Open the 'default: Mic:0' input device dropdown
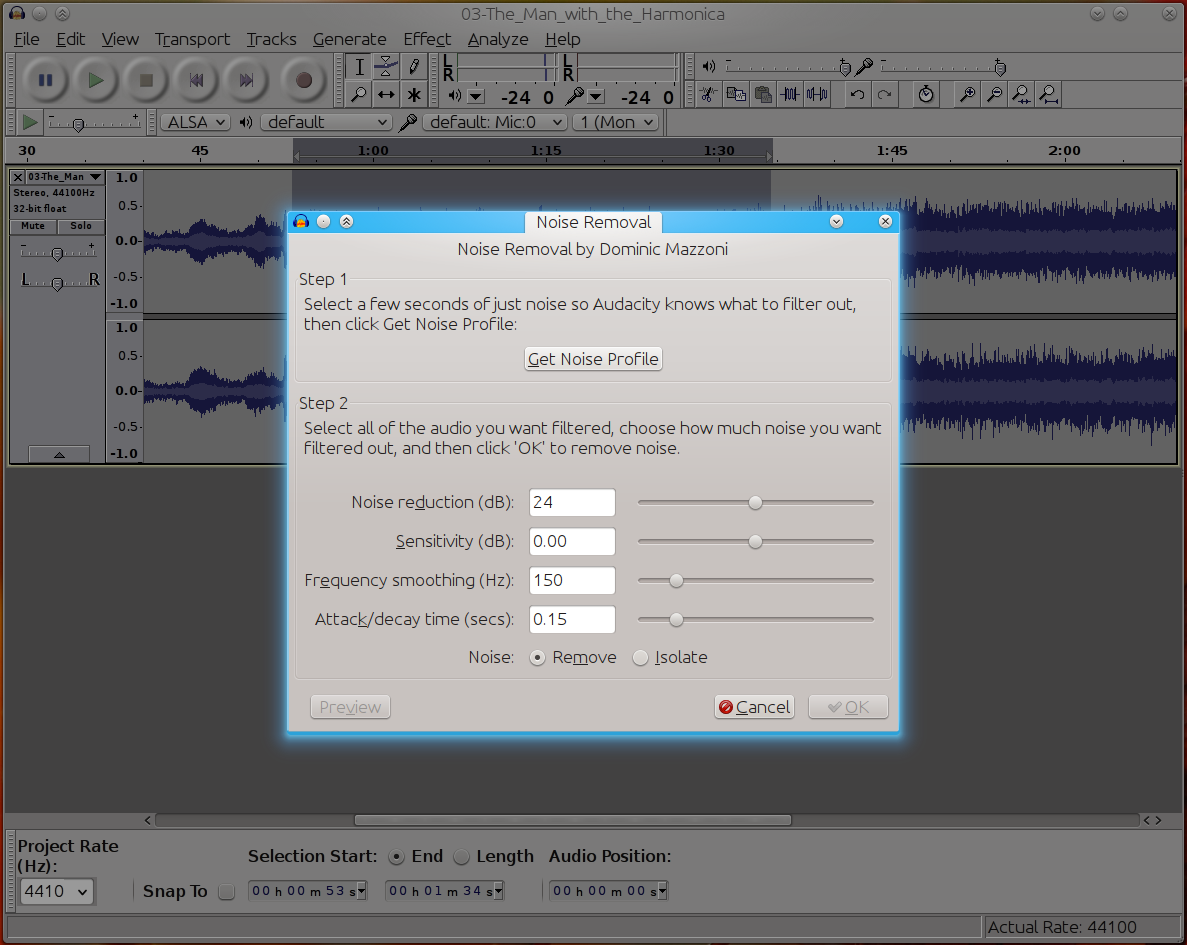Screen dimensions: 1187x945 pyautogui.click(x=495, y=122)
